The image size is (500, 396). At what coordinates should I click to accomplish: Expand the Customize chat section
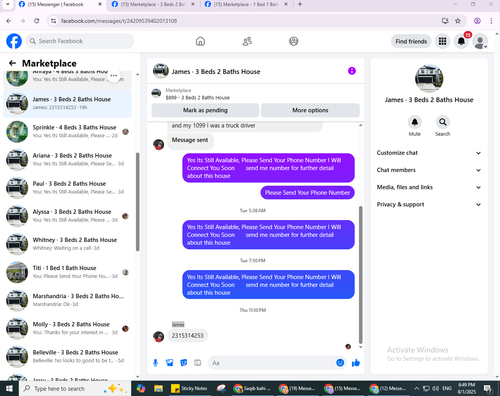(429, 153)
